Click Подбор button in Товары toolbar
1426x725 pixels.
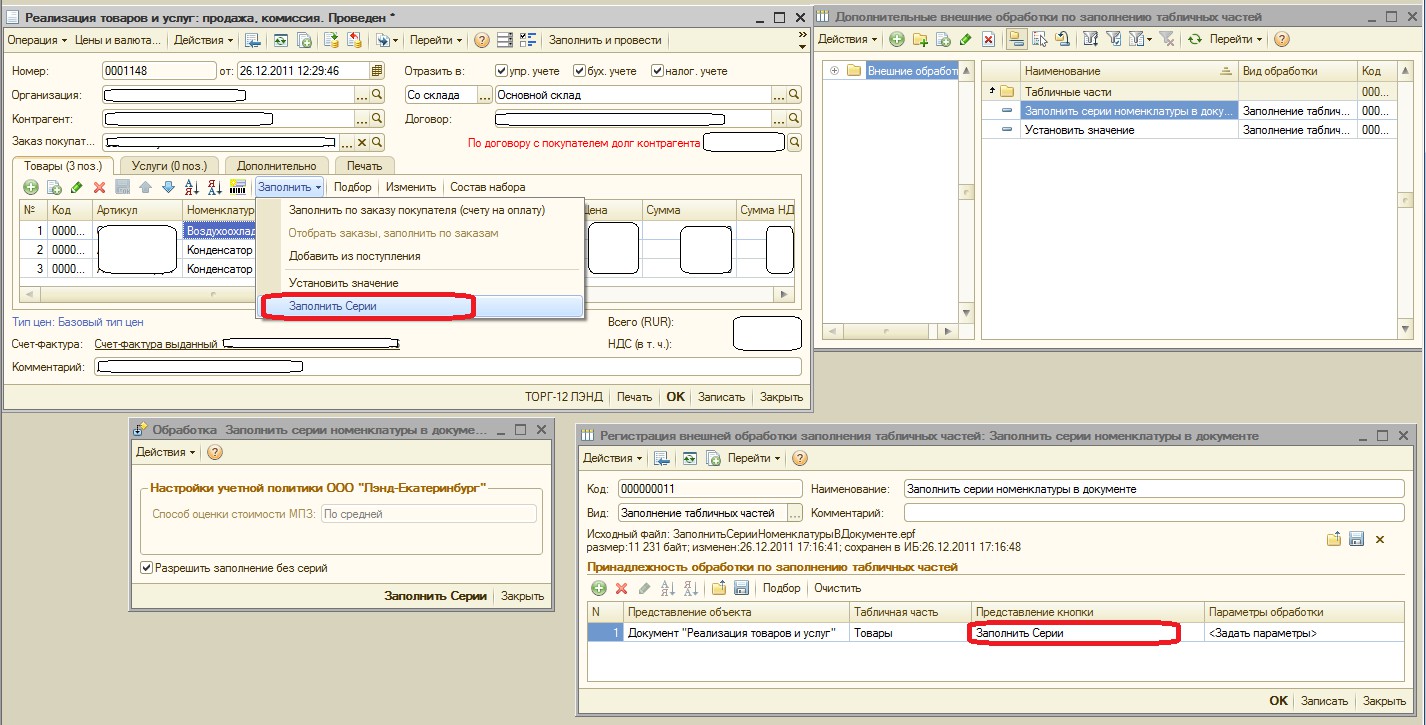352,187
